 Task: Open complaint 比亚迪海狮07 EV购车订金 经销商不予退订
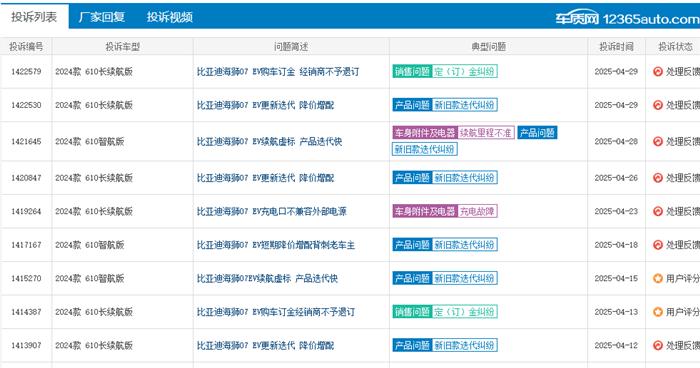[x=278, y=71]
